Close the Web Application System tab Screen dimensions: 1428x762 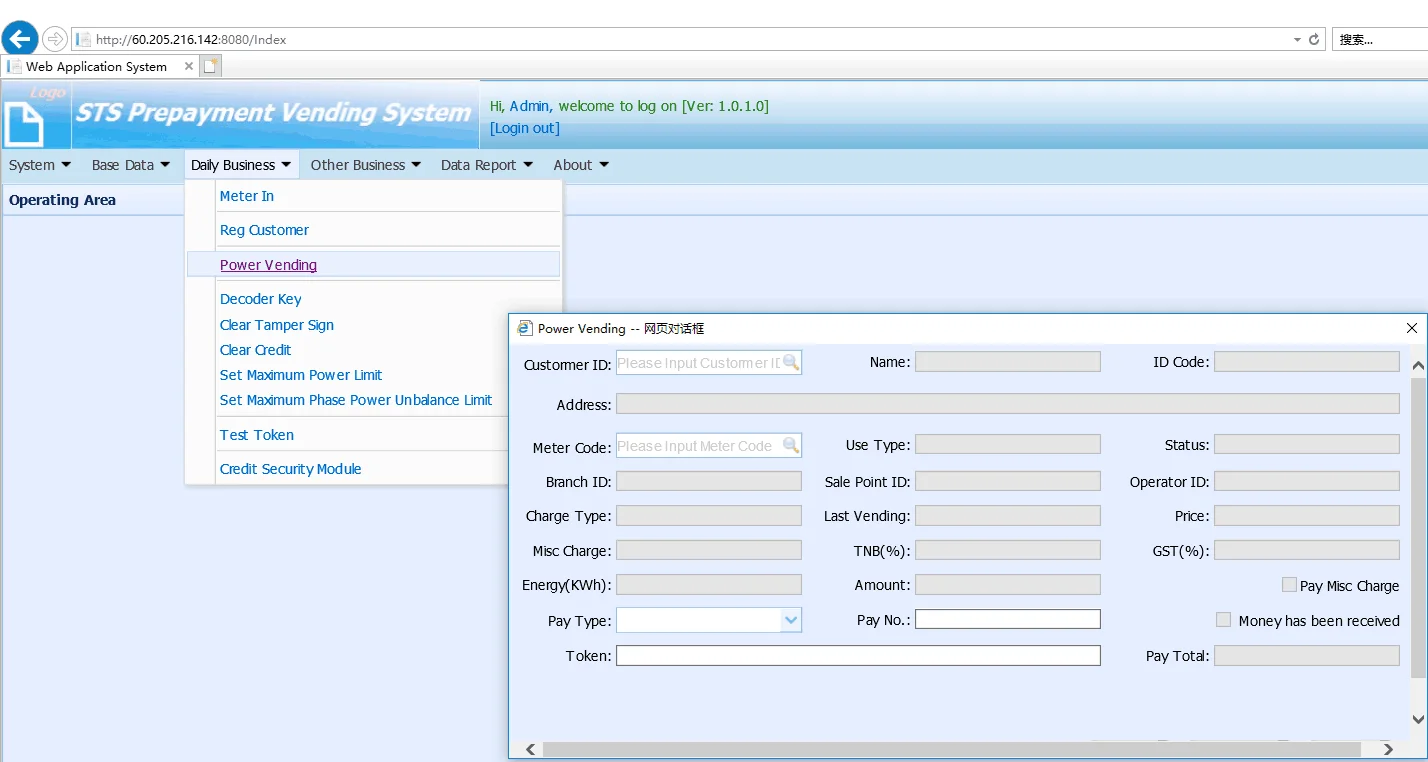click(x=189, y=66)
